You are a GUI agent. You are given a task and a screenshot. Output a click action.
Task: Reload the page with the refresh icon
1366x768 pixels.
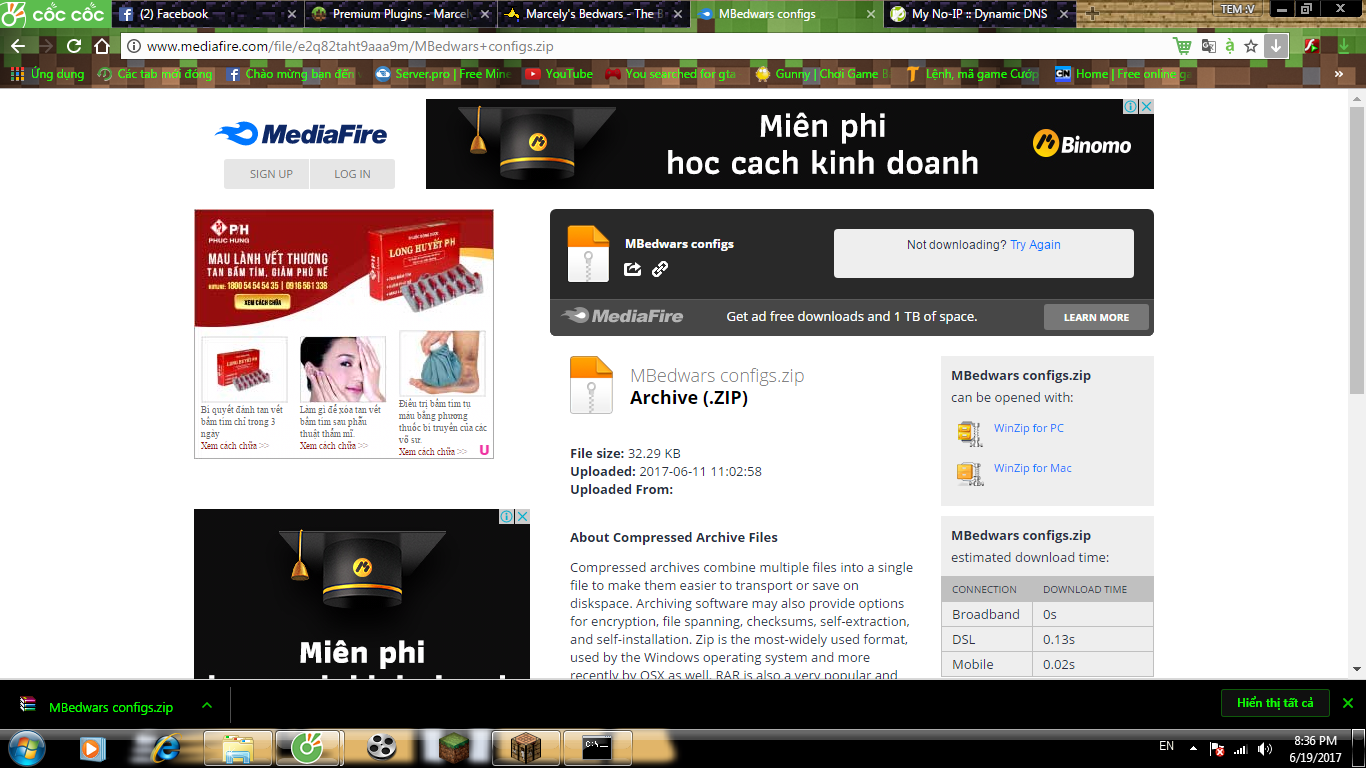point(74,46)
